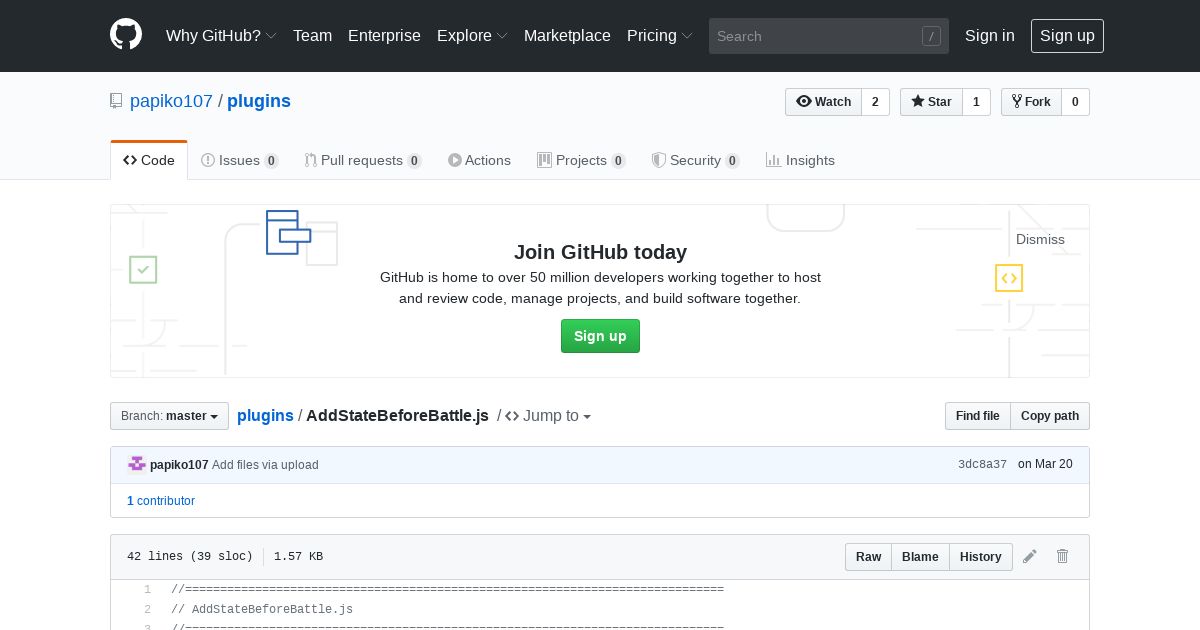Open the Security tab

695,160
